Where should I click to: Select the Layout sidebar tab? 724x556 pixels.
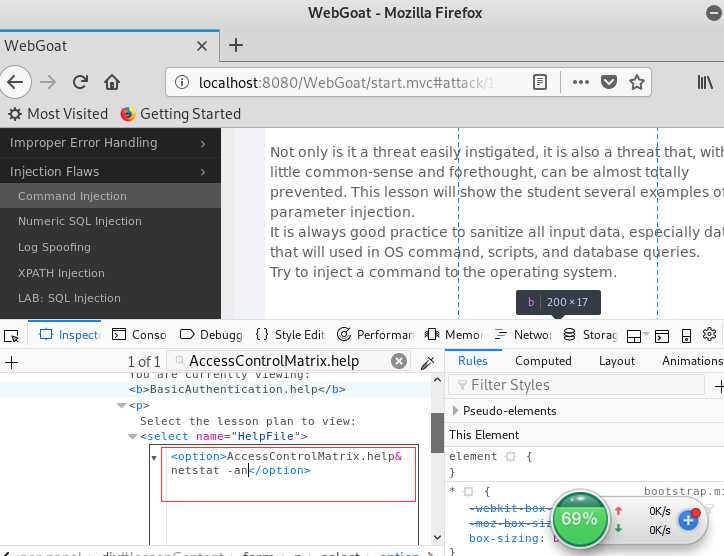click(616, 361)
